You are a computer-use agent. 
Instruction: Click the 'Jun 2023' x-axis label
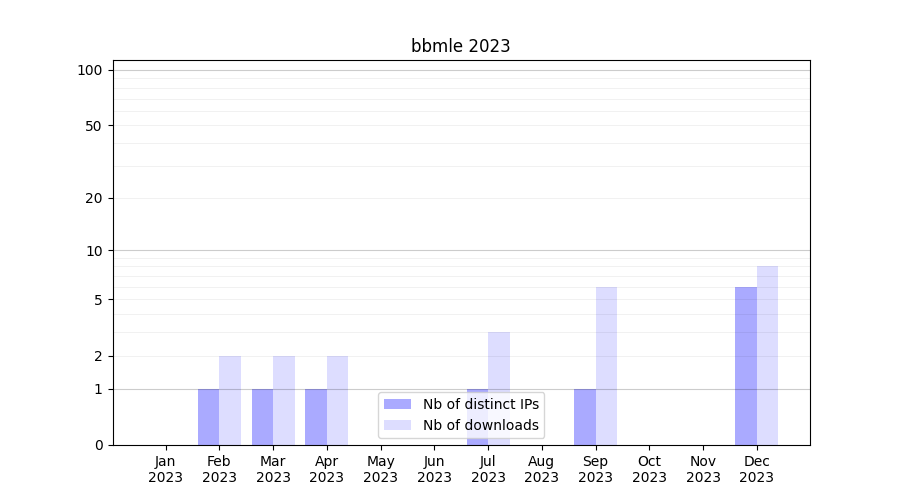pyautogui.click(x=434, y=469)
